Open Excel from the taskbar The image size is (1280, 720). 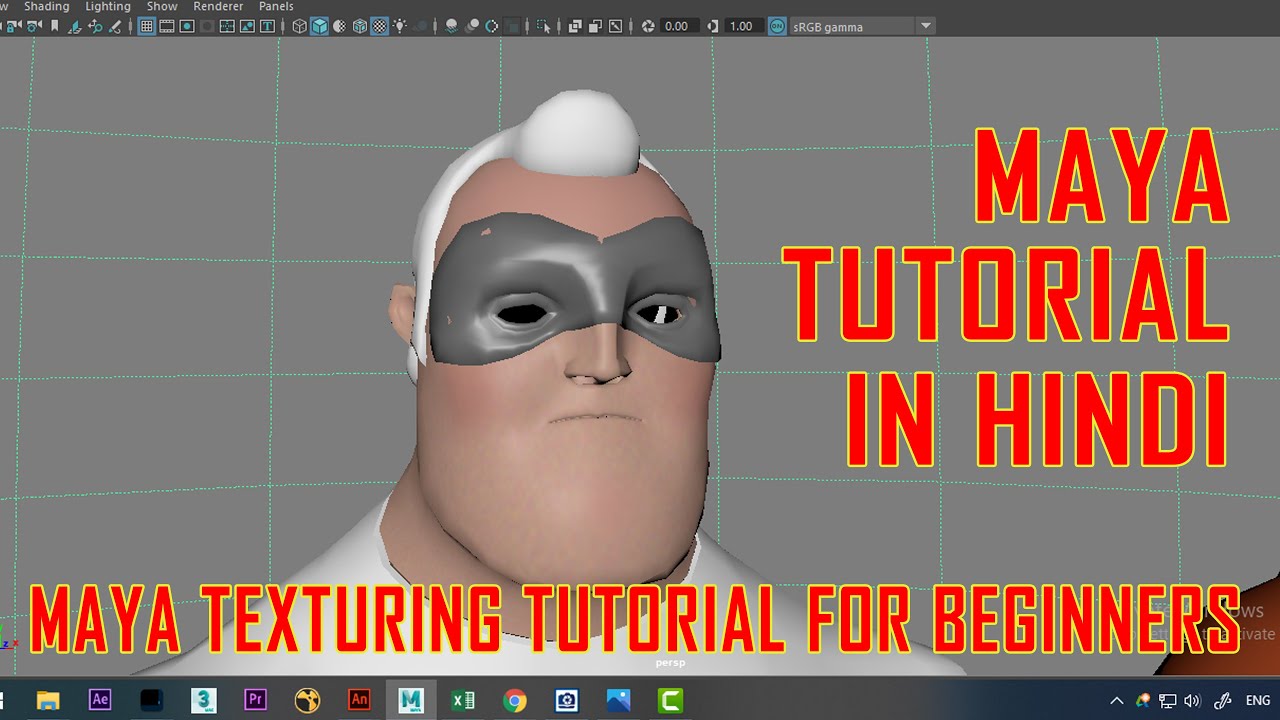click(463, 700)
